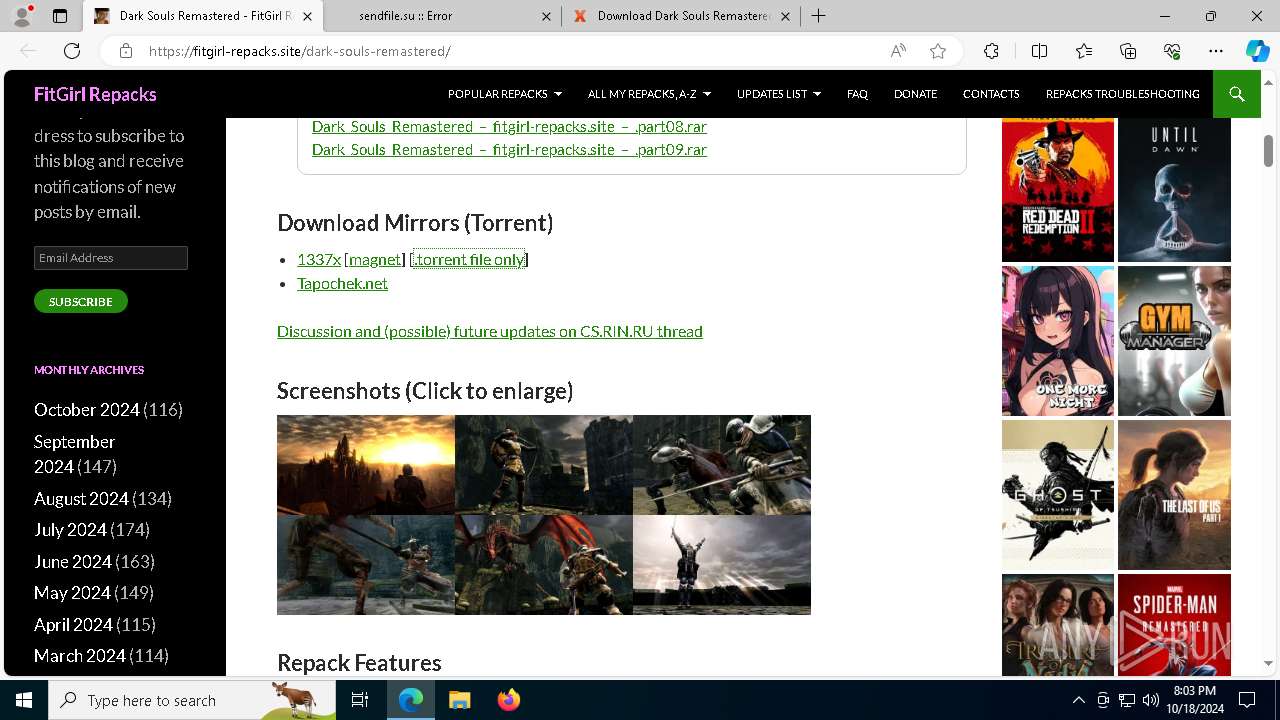Open Until Dawn game cover
1280x720 pixels.
pyautogui.click(x=1174, y=190)
